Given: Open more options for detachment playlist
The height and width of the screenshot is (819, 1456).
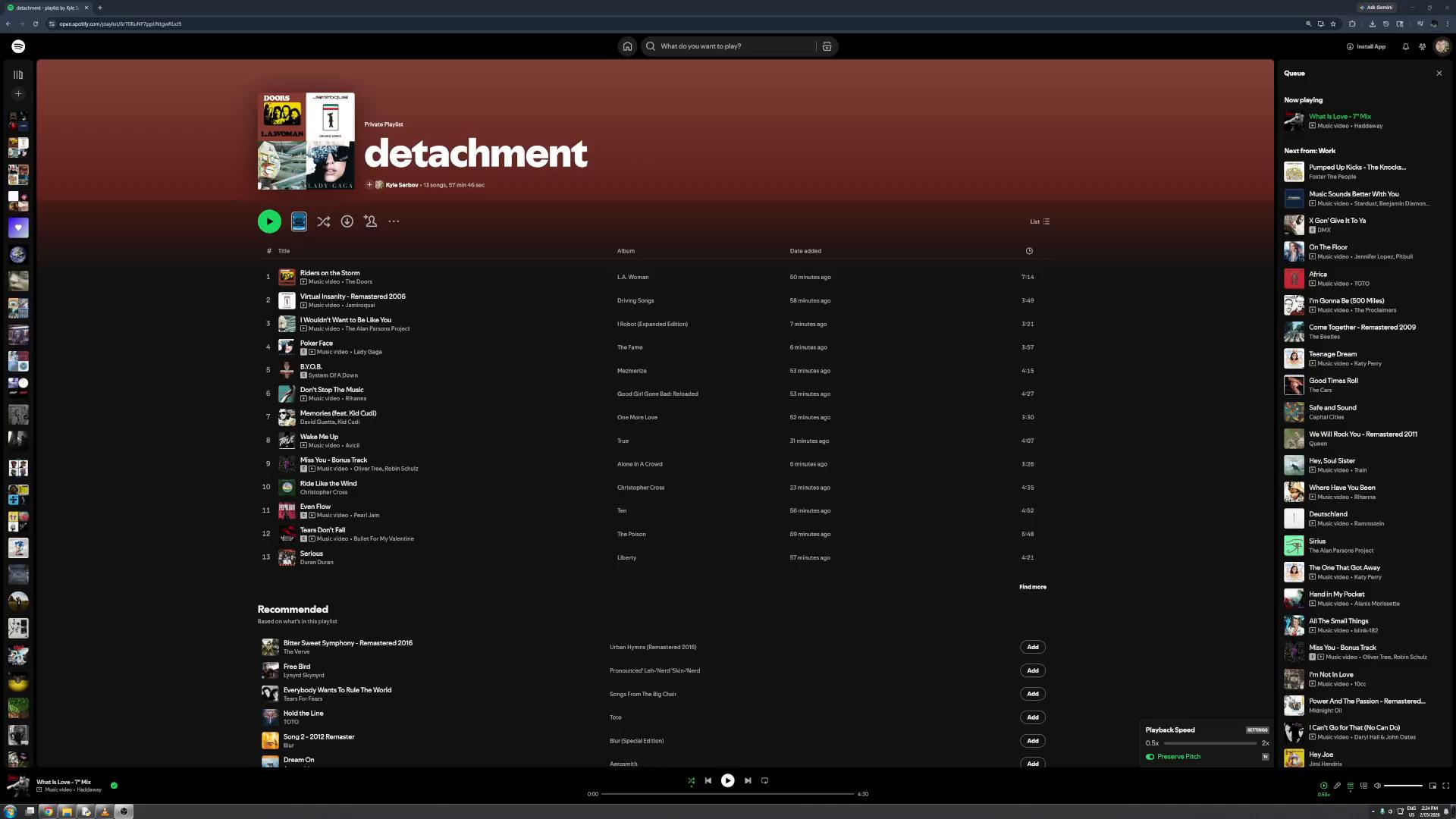Looking at the screenshot, I should click(x=394, y=221).
